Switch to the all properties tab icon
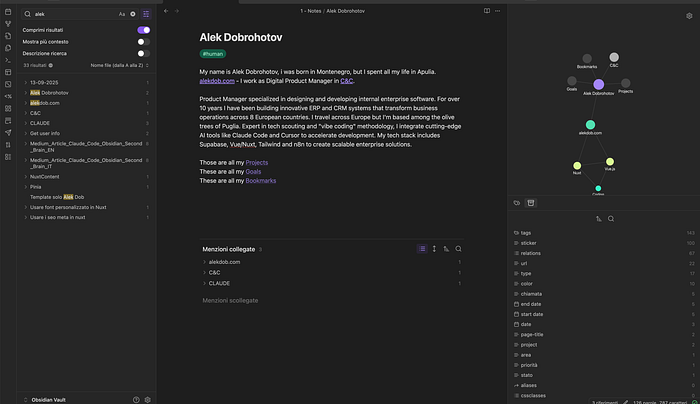Screen dimensions: 700x404 point(530,203)
